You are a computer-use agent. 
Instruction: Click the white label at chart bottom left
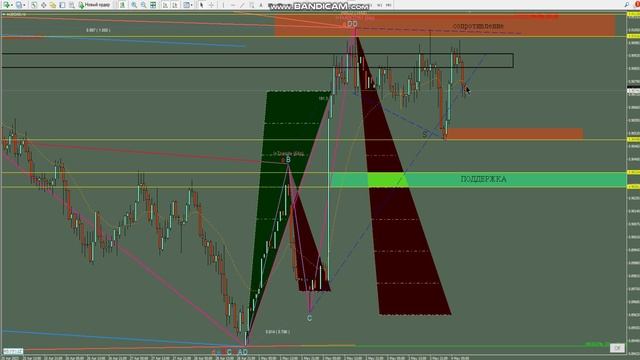pos(13,351)
